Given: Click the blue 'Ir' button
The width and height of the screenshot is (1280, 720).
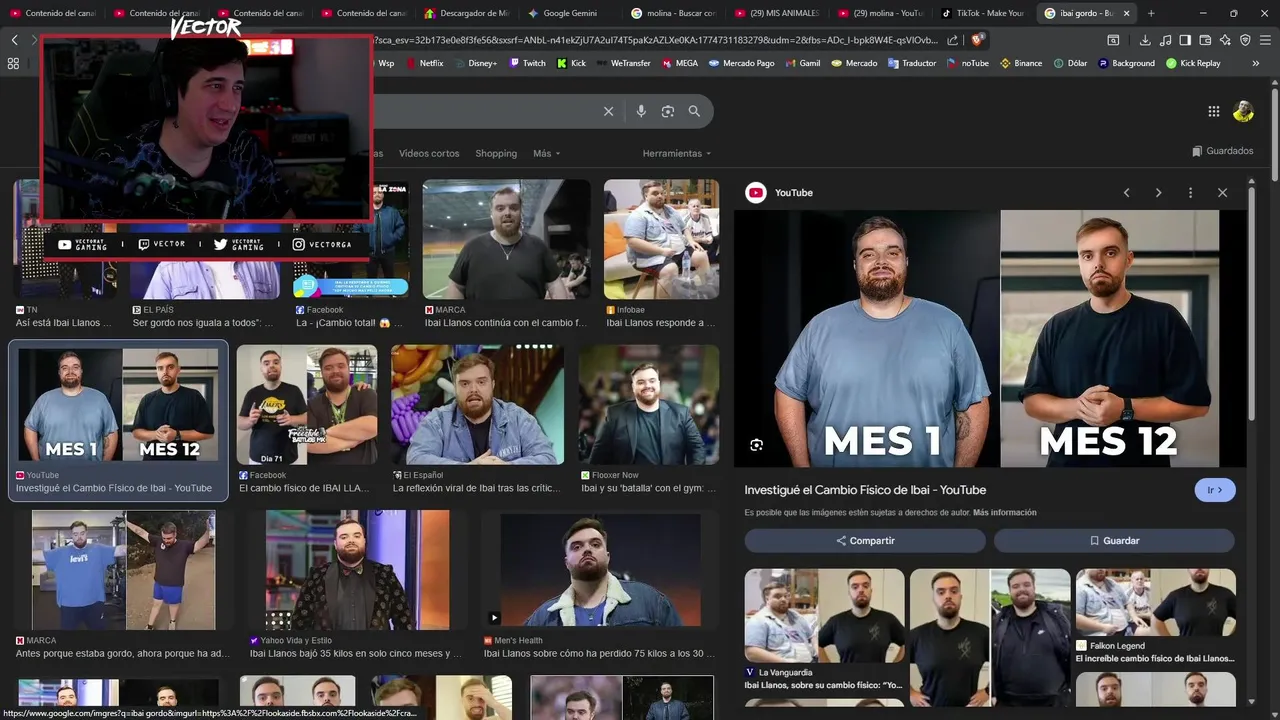Looking at the screenshot, I should click(1215, 490).
